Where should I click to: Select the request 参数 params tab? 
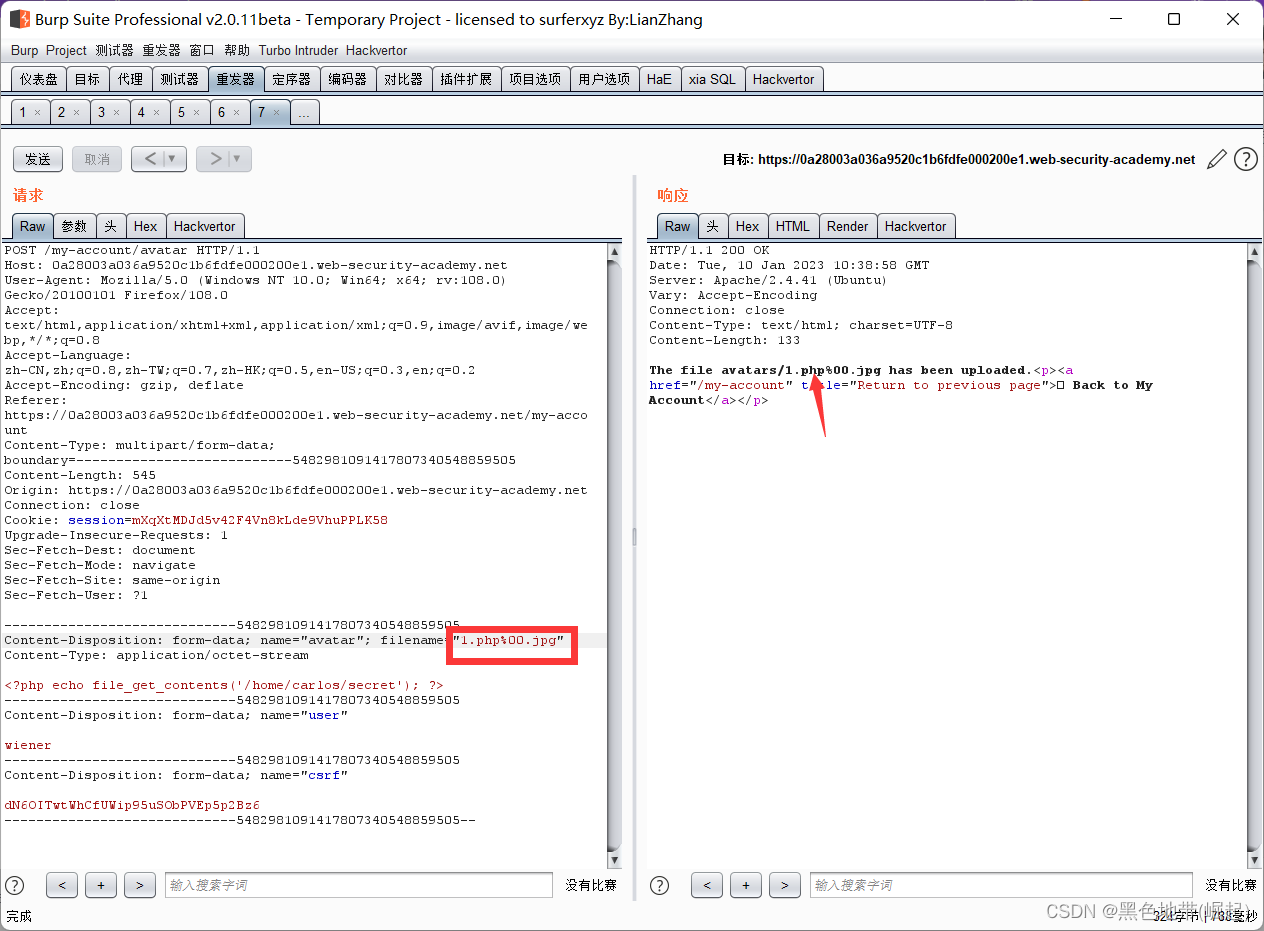(74, 226)
